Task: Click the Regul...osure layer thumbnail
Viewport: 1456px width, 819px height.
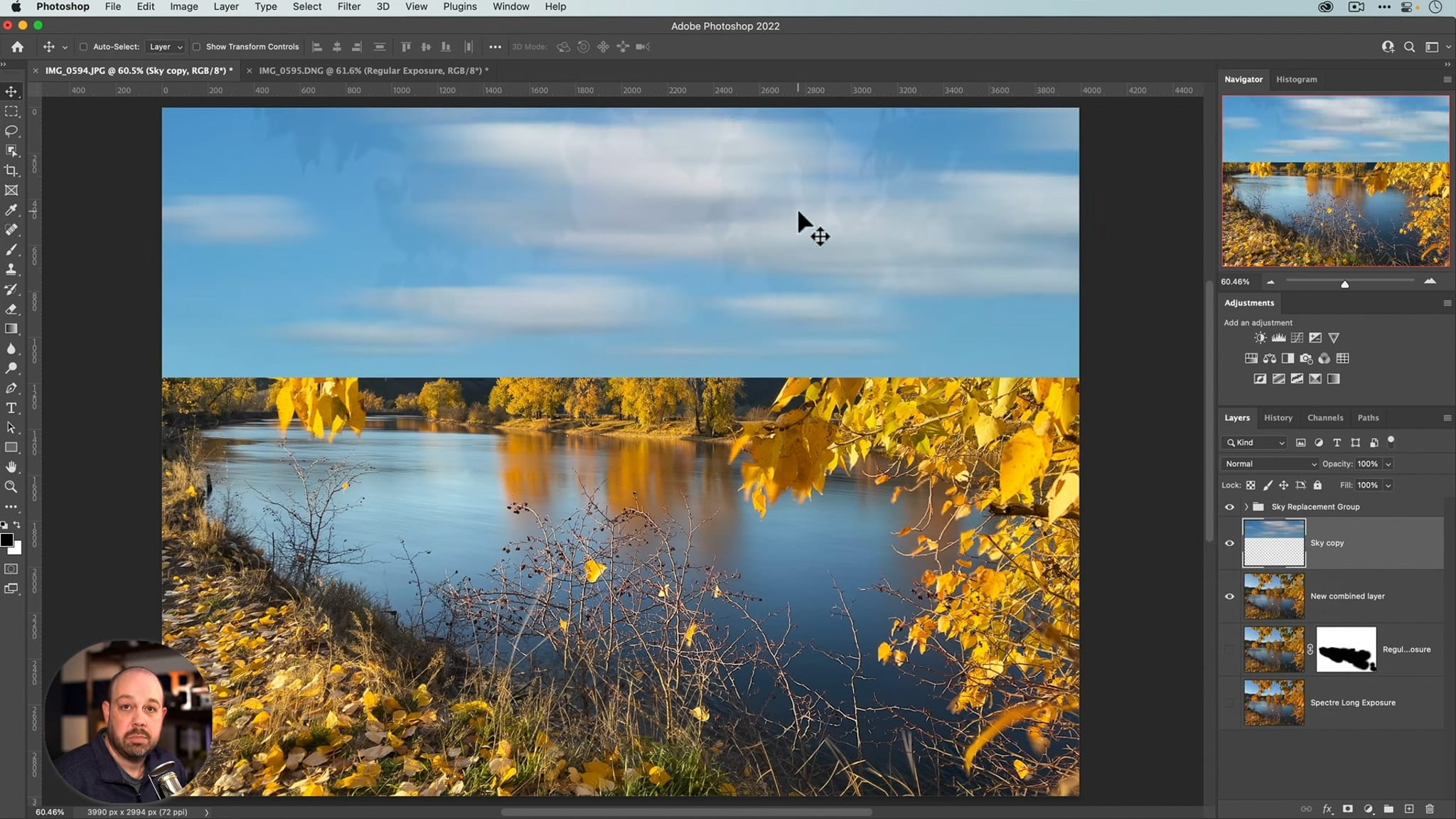Action: (x=1273, y=649)
